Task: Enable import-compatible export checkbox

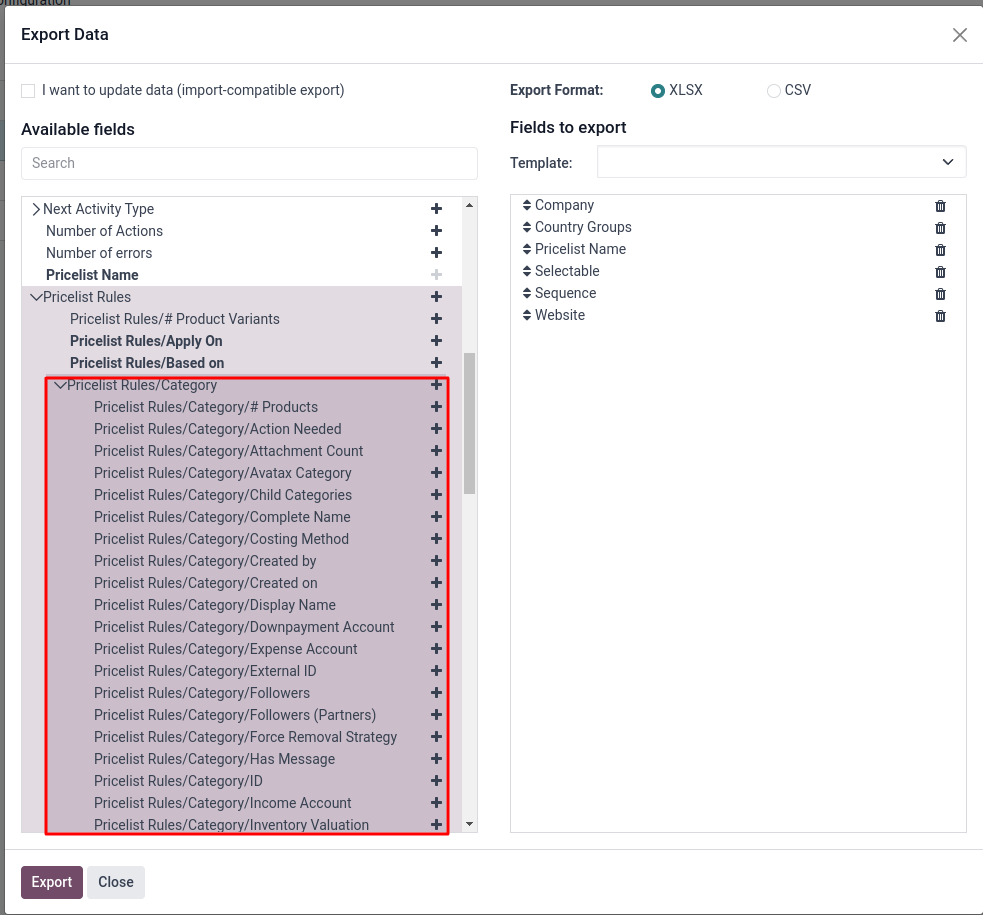Action: pos(28,91)
